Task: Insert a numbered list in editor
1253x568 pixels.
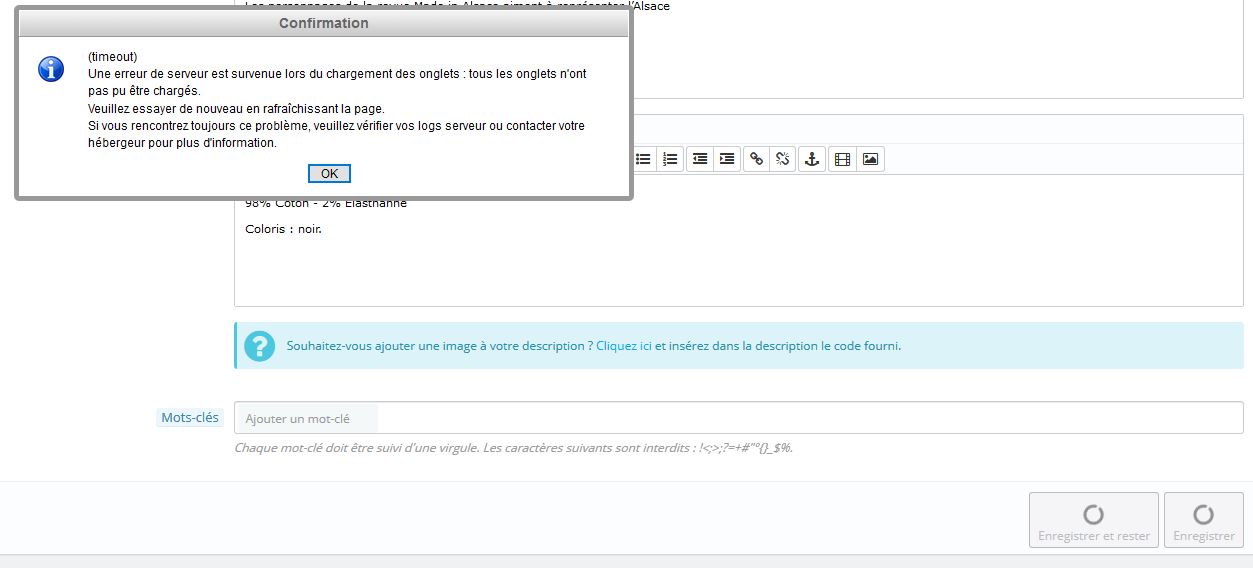Action: [670, 159]
